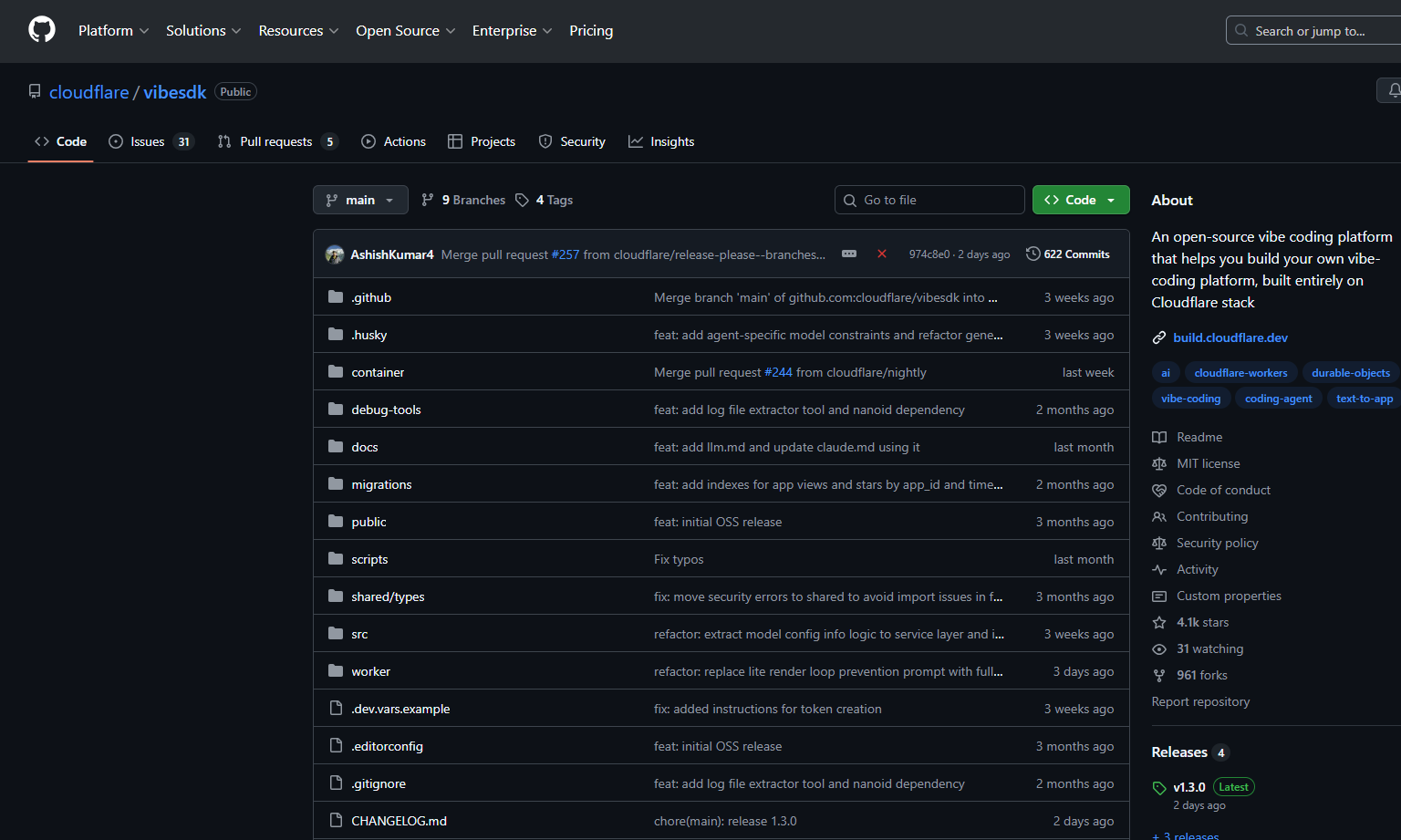Screen dimensions: 1401x840
Task: Click the fork icon showing 961 forks
Action: coord(1159,675)
